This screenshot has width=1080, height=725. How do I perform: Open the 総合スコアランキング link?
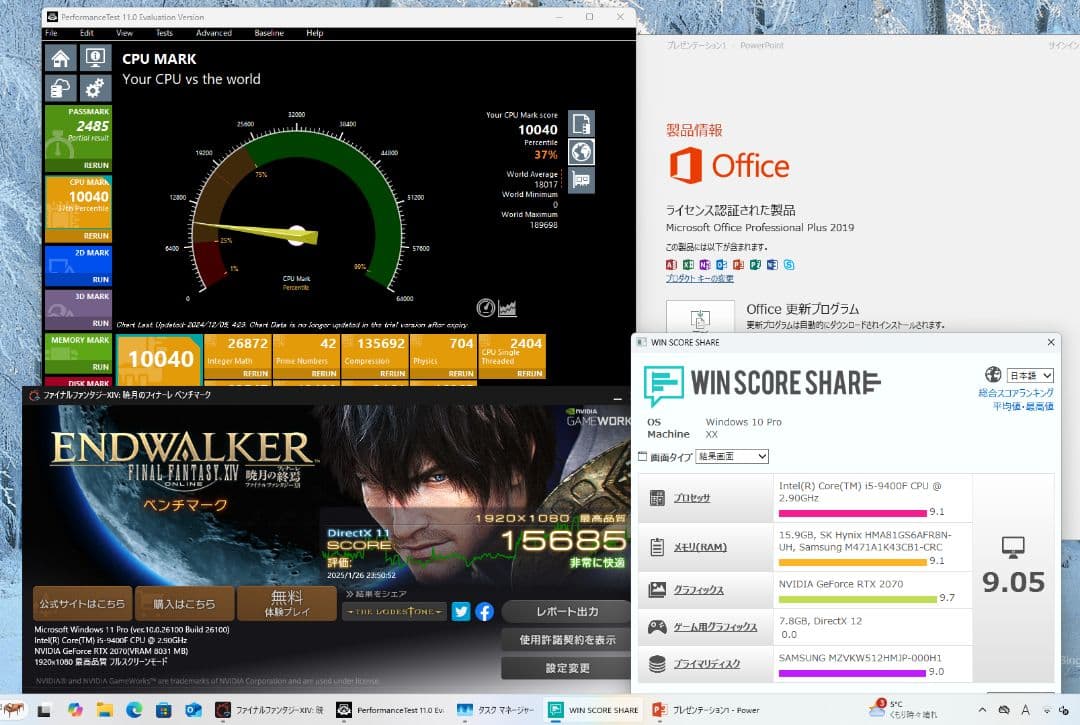[1014, 392]
